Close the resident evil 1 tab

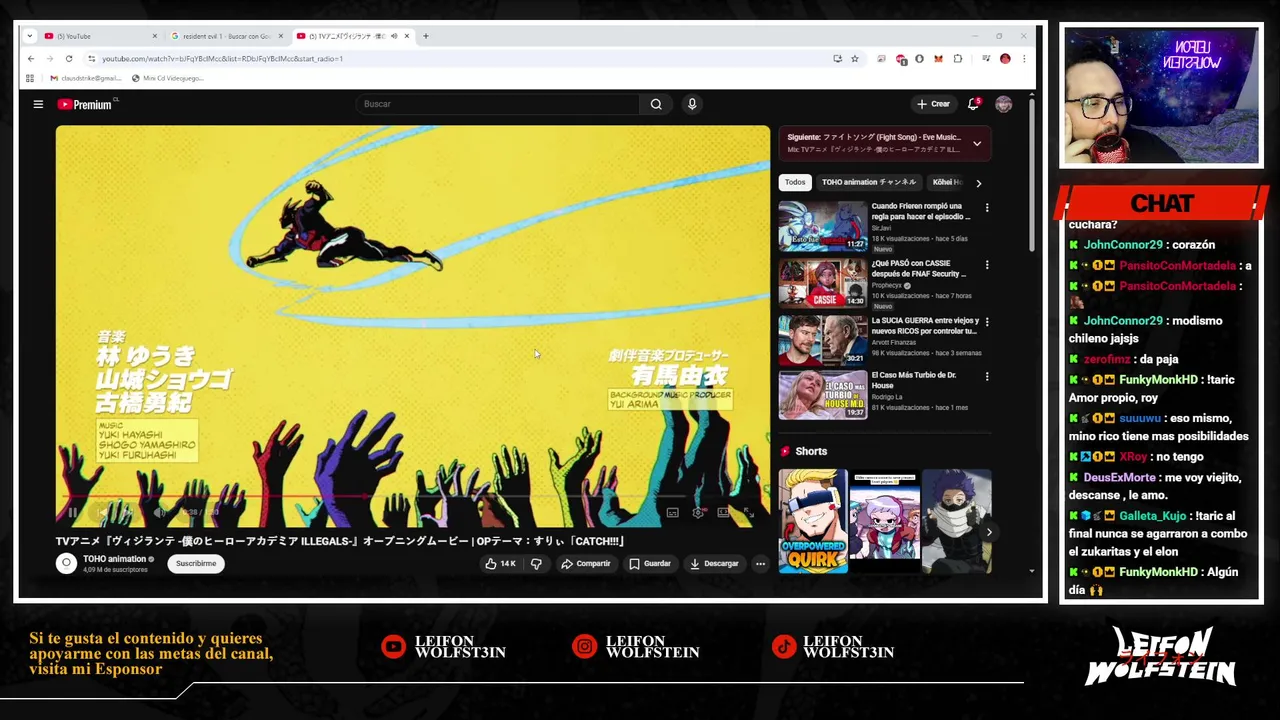click(281, 36)
